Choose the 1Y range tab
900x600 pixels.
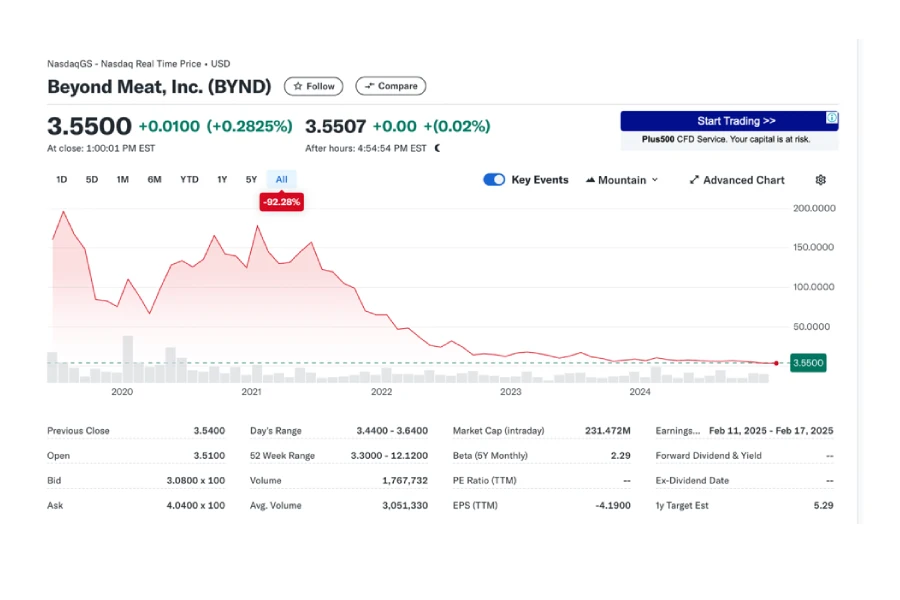click(222, 180)
